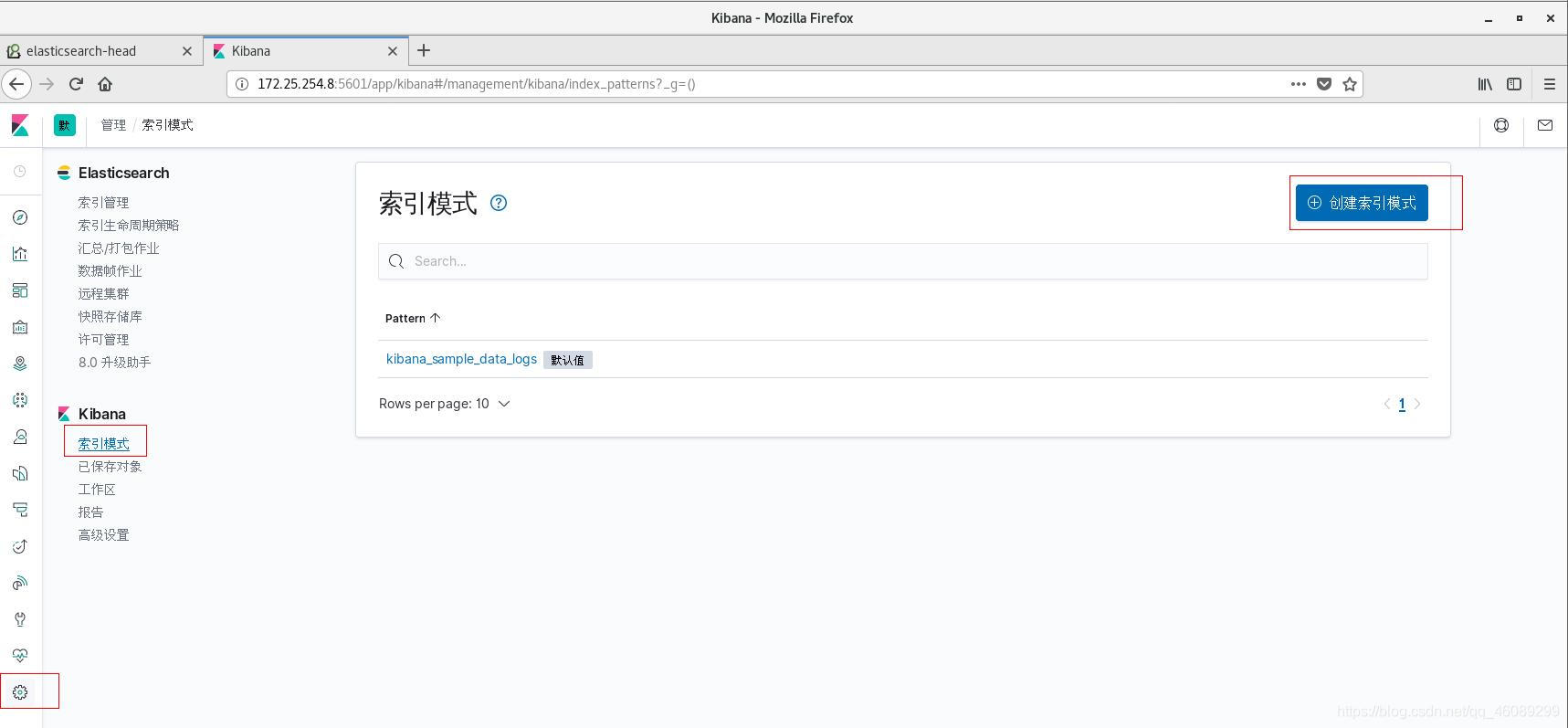The image size is (1568, 728).
Task: Click next page arrow in pagination
Action: (x=1417, y=404)
